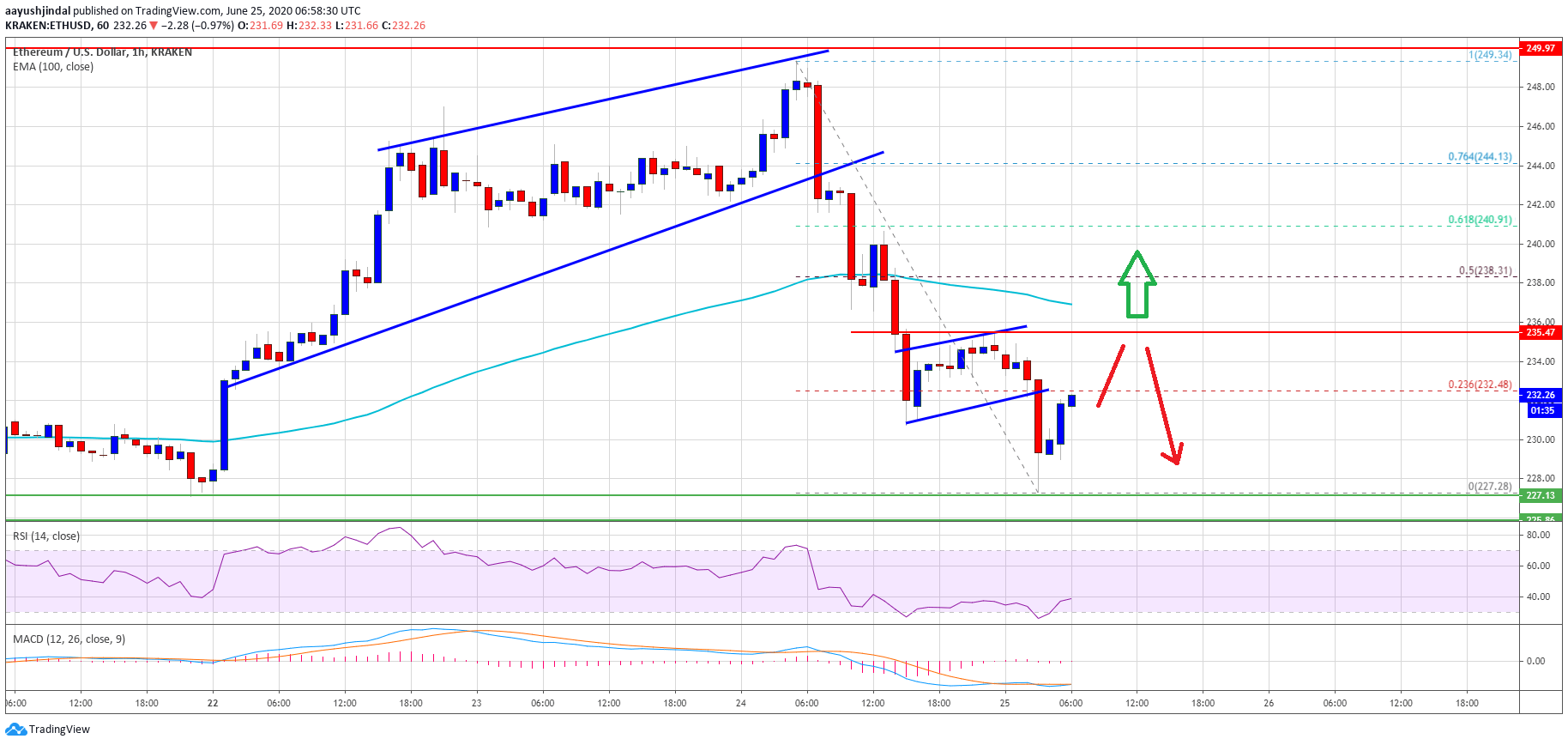1568x745 pixels.
Task: Click the 0.764(244.13) Fibonacci level label
Action: click(x=1480, y=157)
